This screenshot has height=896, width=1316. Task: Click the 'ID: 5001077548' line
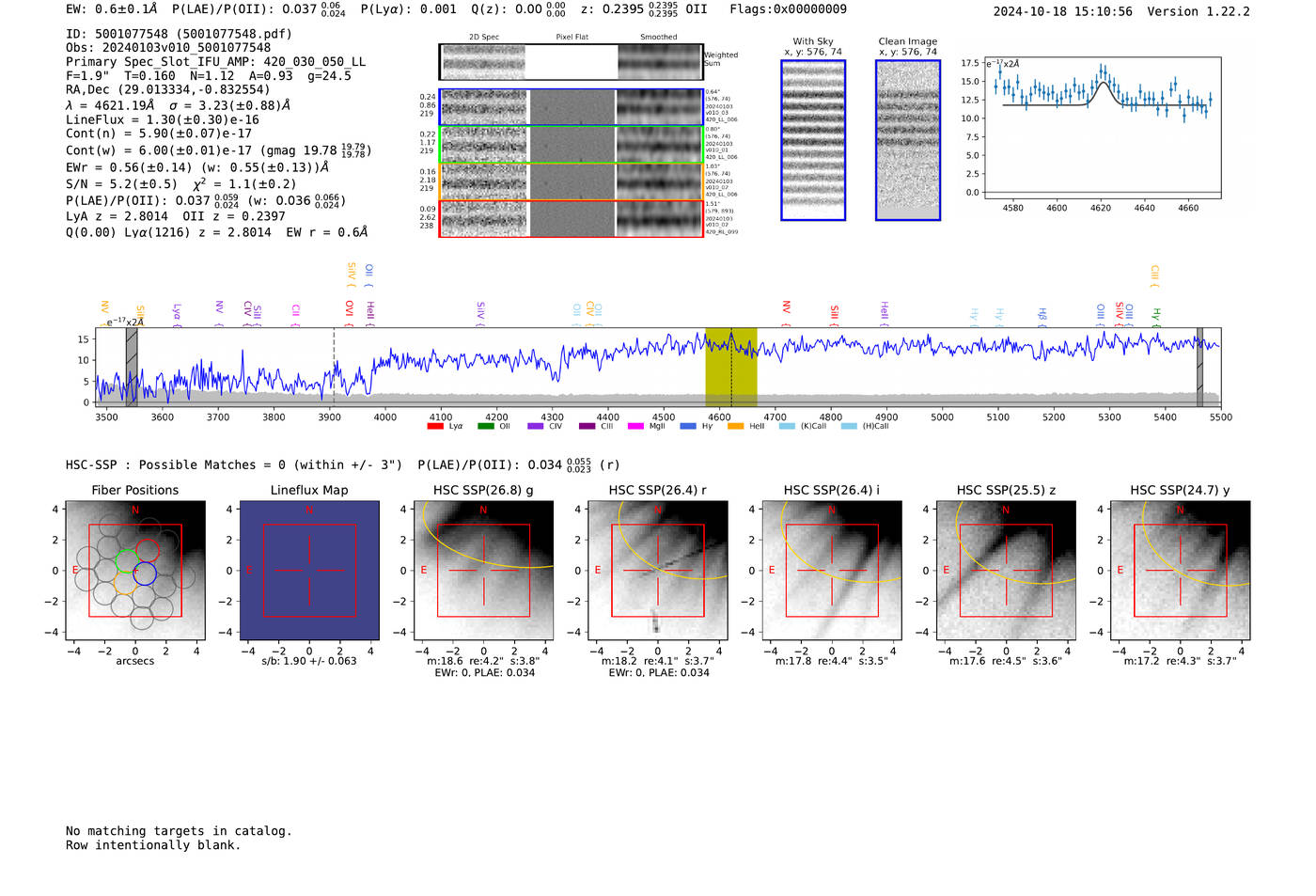(179, 34)
